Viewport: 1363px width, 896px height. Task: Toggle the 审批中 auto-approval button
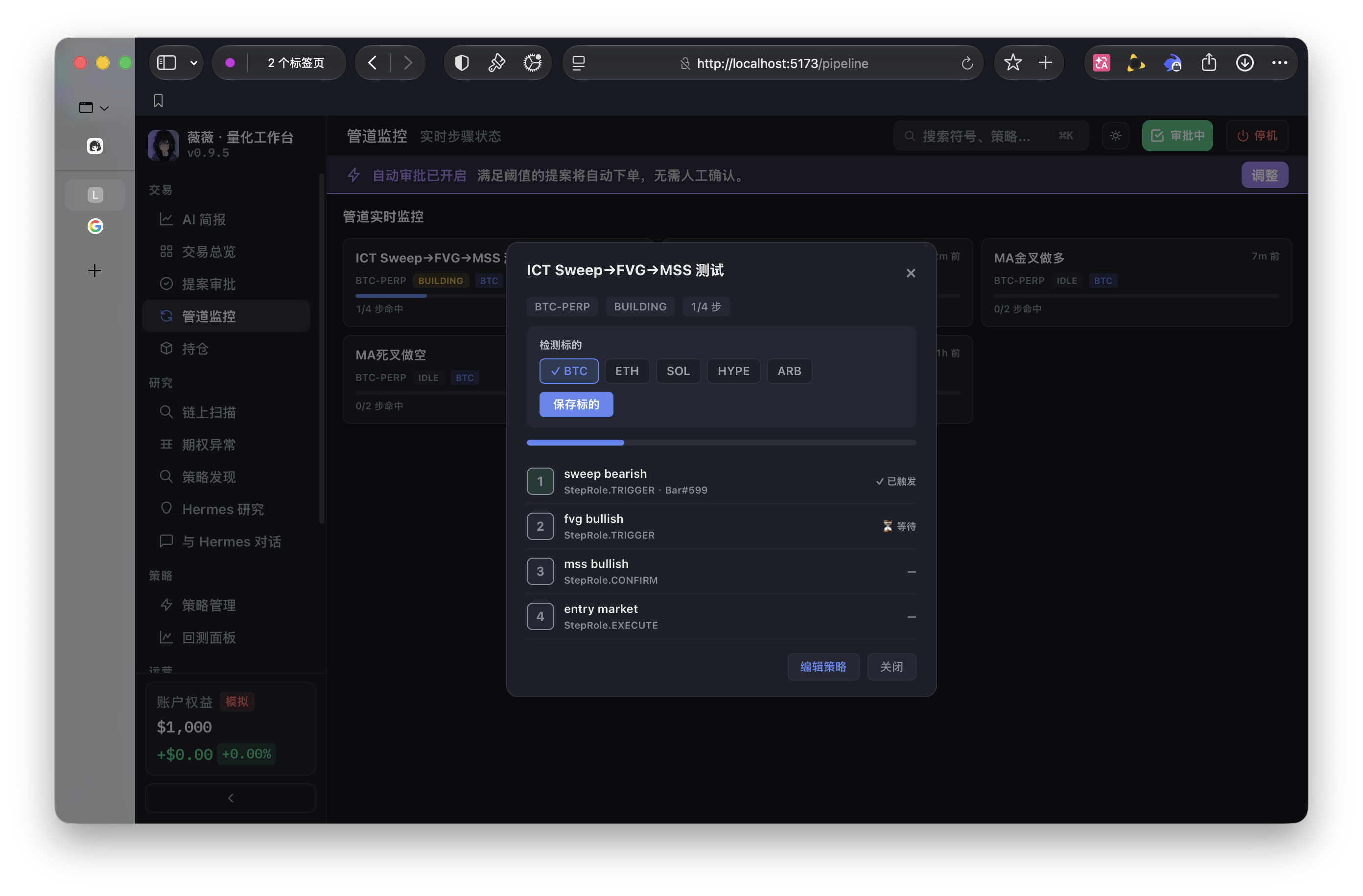[1177, 136]
